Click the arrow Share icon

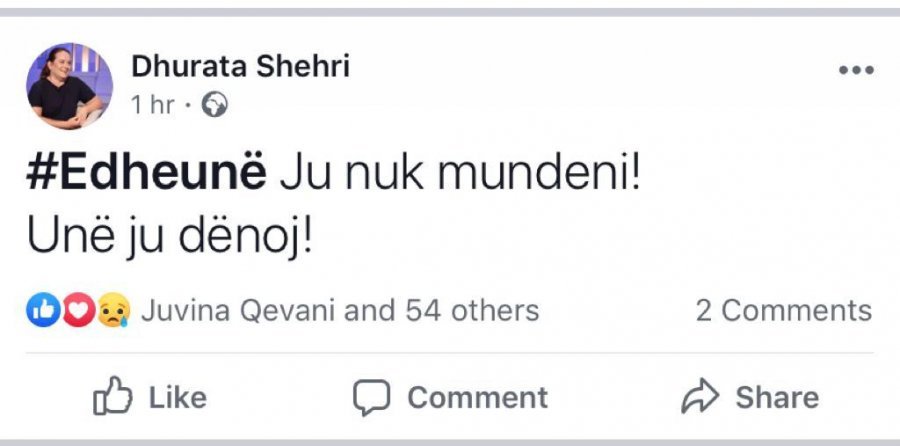700,398
